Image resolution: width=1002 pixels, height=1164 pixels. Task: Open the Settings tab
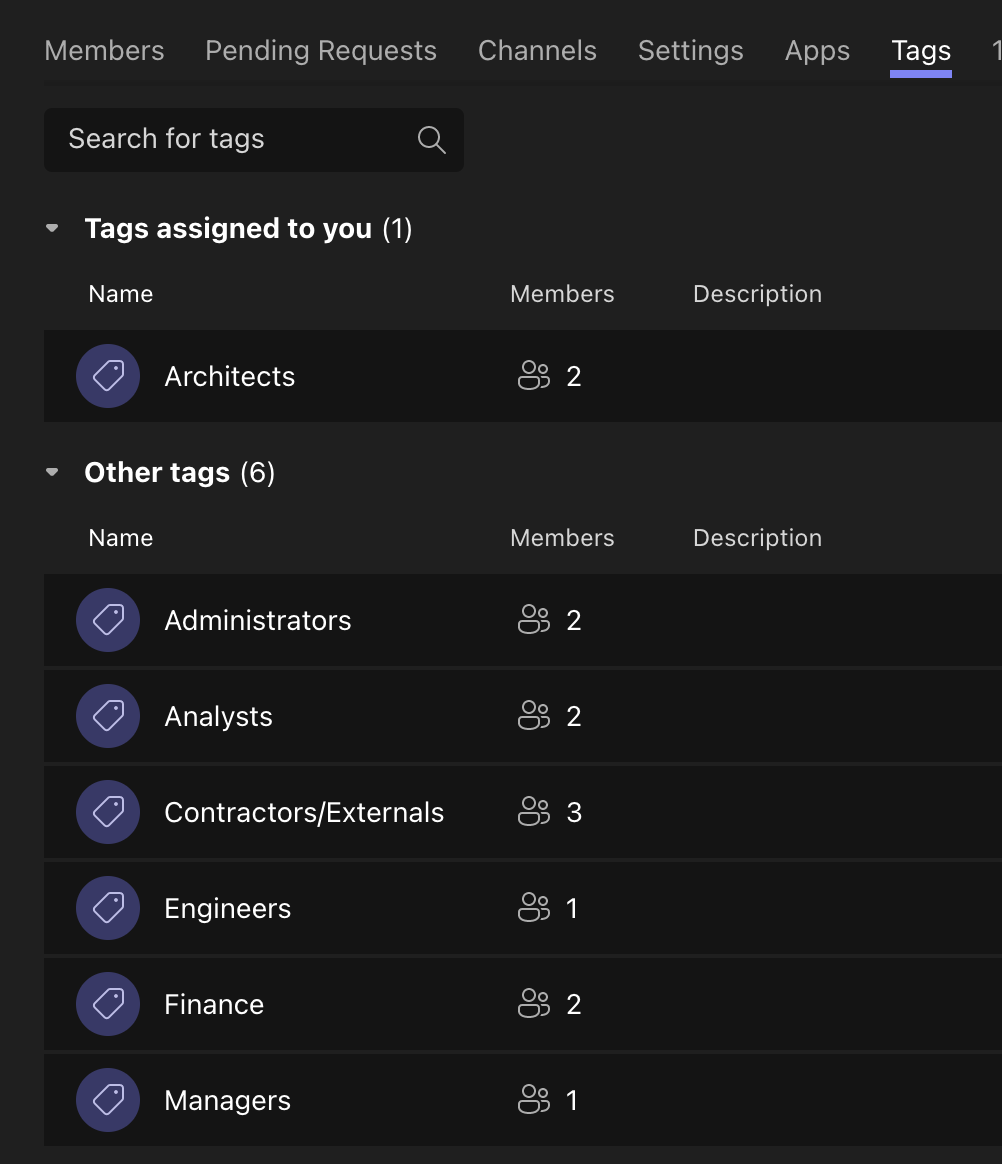(x=690, y=51)
